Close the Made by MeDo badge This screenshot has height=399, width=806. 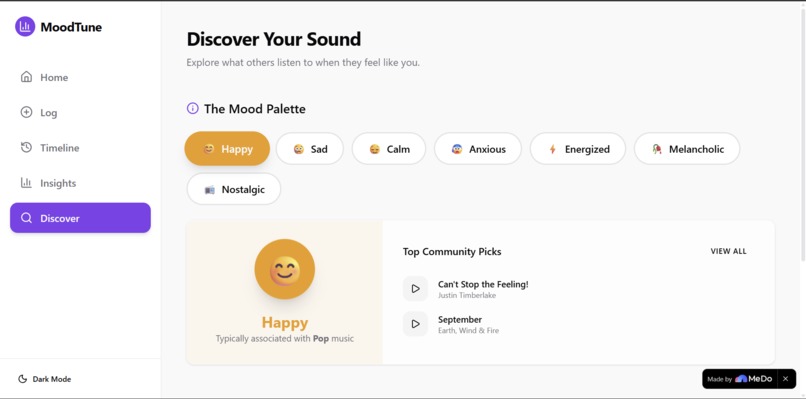785,379
